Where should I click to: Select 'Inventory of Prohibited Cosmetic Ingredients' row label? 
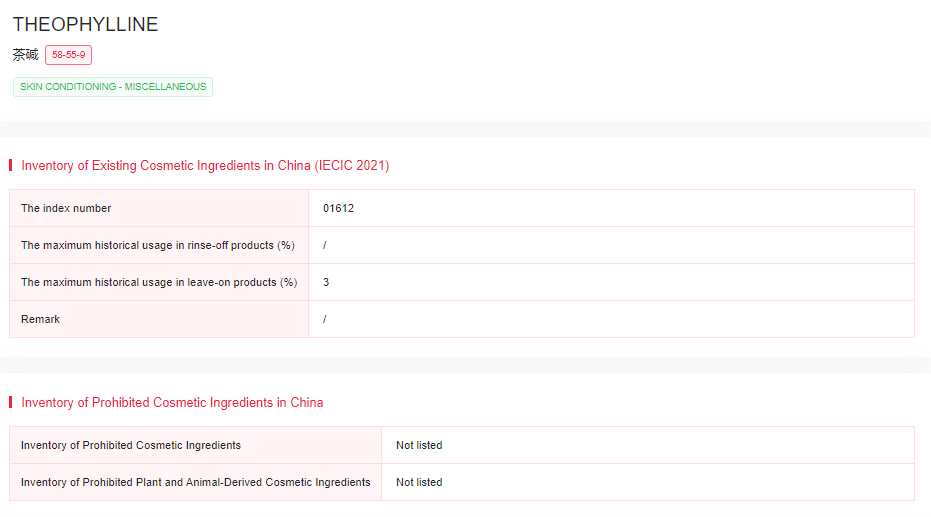tap(131, 445)
